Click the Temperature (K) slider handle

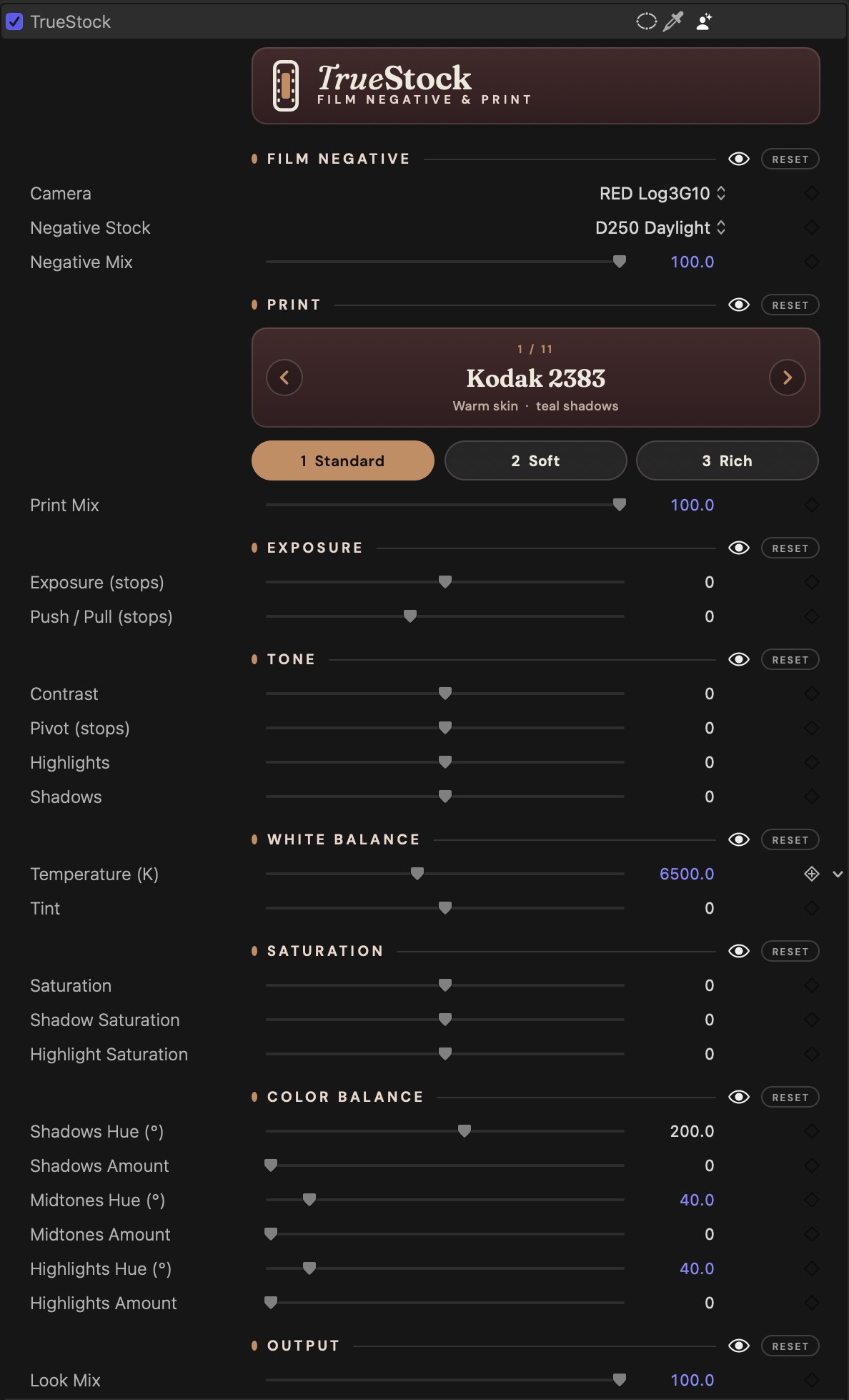[417, 874]
